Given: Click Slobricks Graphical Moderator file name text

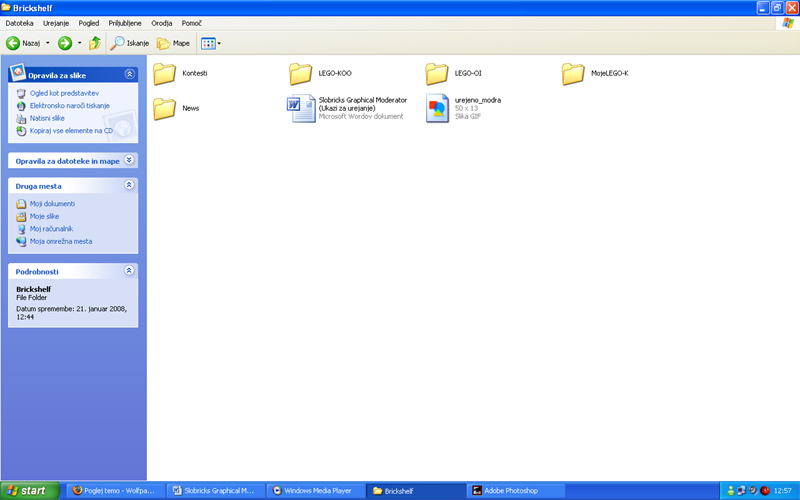Looking at the screenshot, I should coord(363,104).
